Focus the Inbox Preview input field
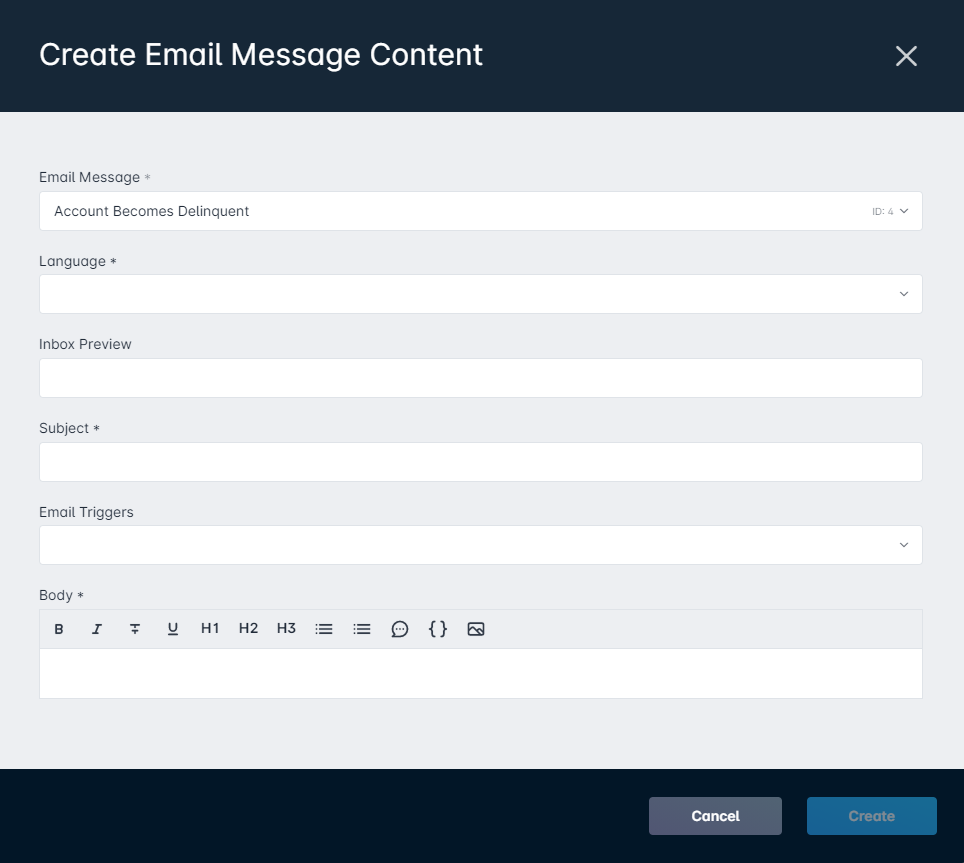The image size is (964, 863). coord(481,378)
